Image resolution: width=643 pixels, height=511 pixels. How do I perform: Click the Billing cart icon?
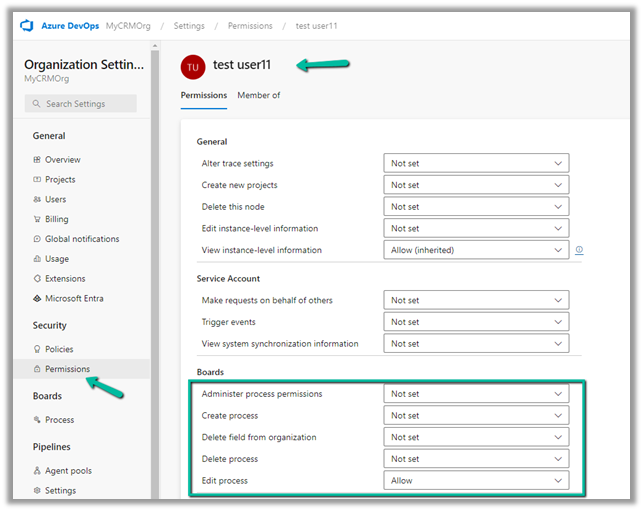[37, 219]
